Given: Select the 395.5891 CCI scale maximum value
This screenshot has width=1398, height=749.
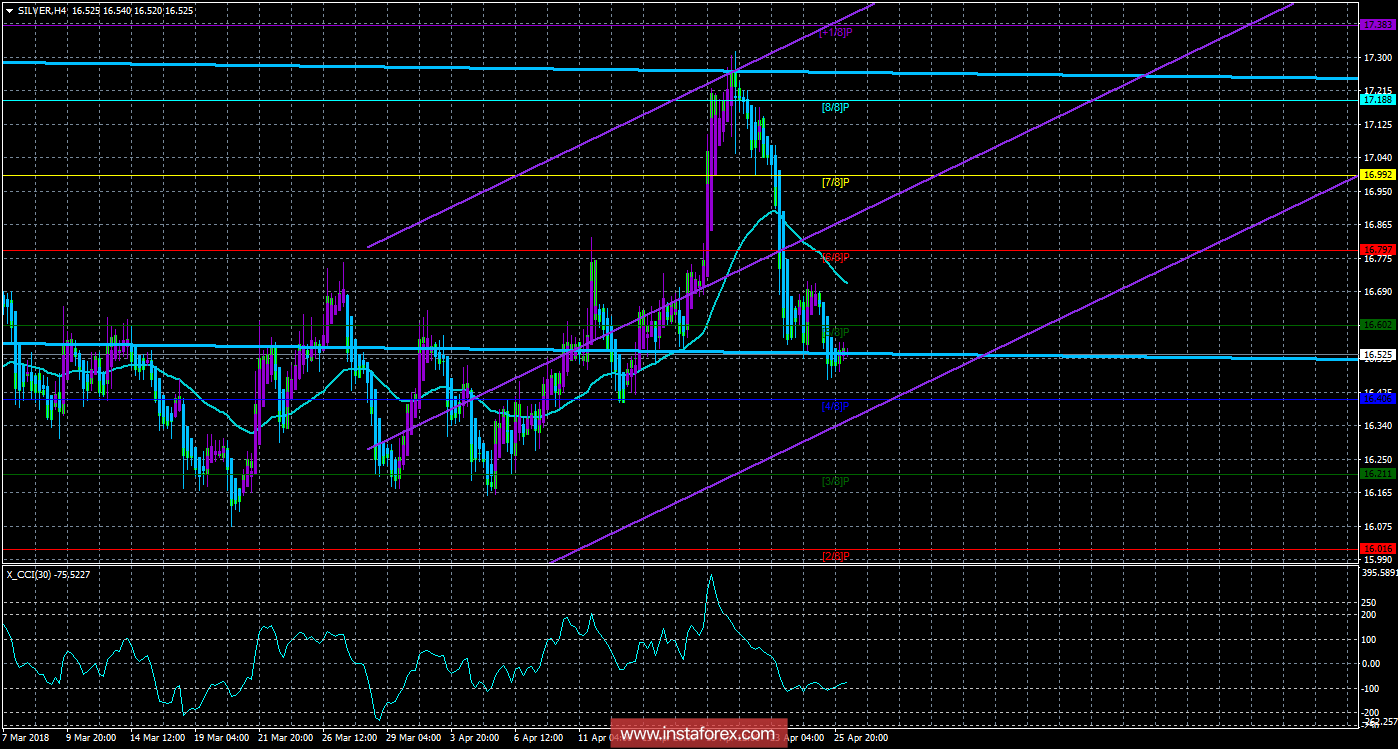Looking at the screenshot, I should click(1379, 573).
